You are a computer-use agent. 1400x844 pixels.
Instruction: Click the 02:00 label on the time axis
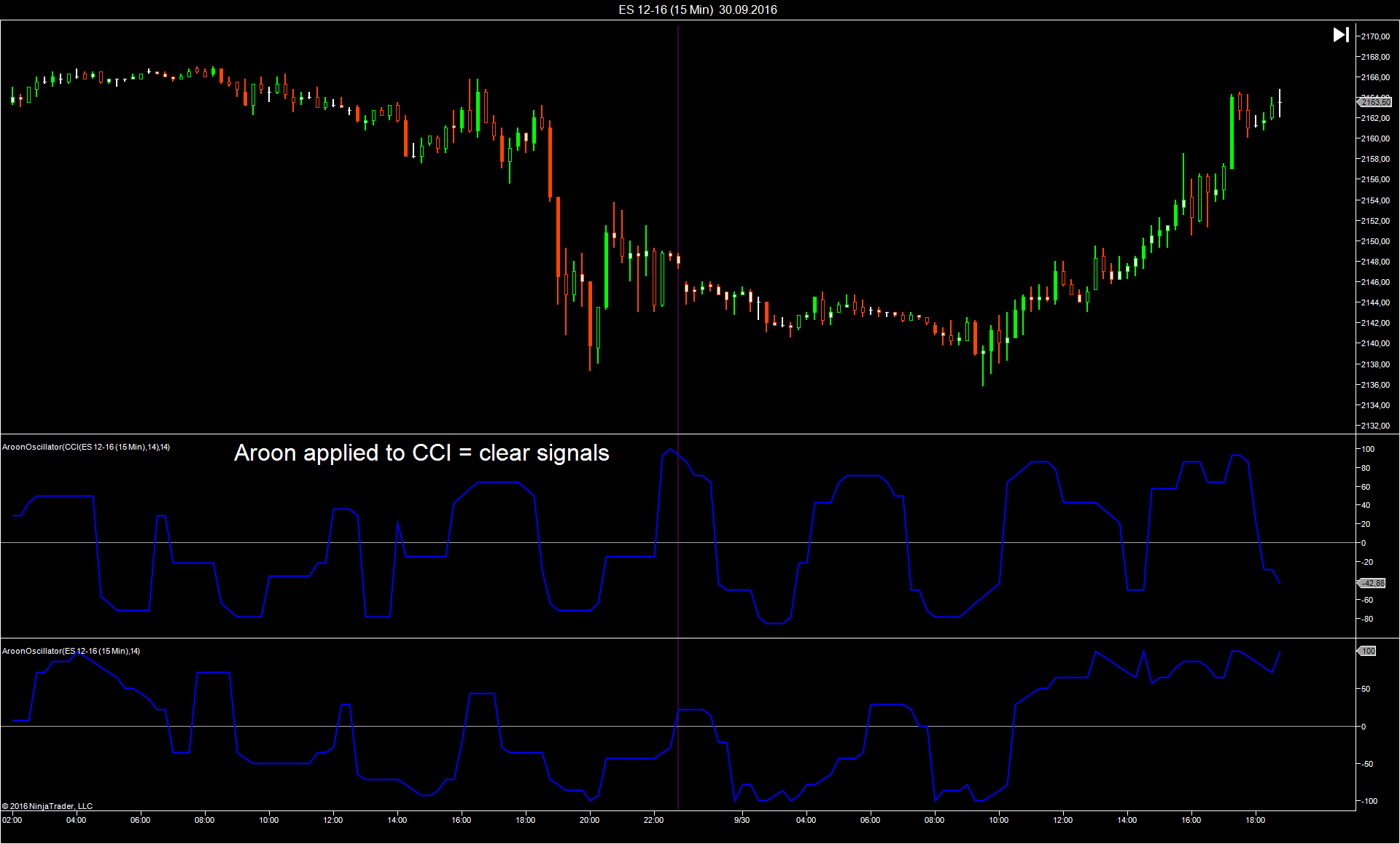tap(12, 820)
